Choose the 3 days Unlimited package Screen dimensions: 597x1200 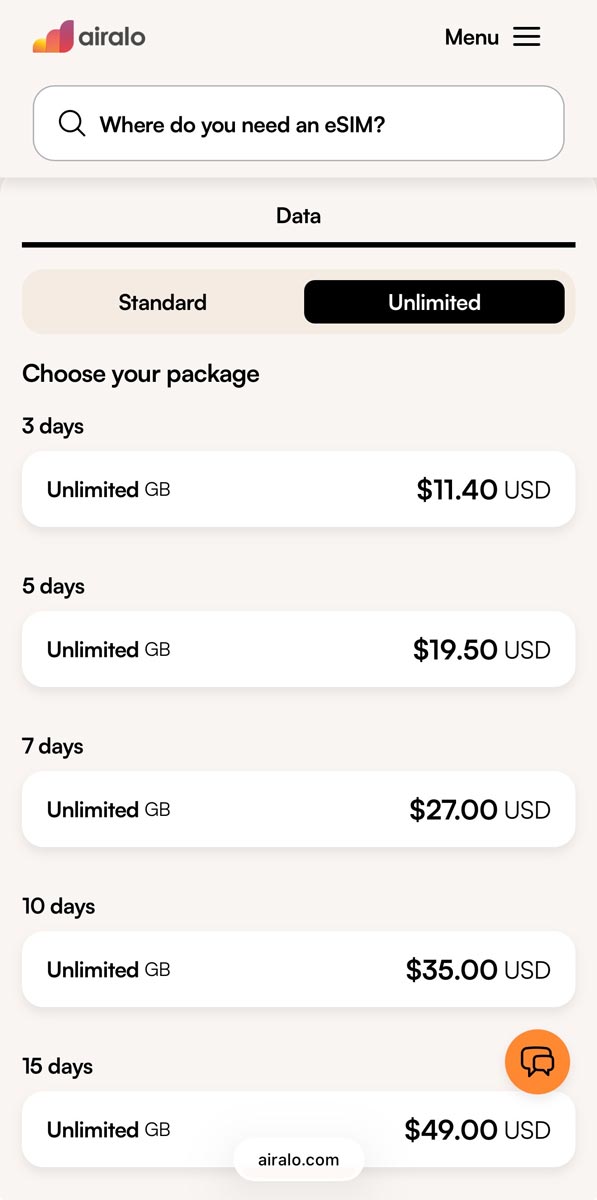point(298,489)
